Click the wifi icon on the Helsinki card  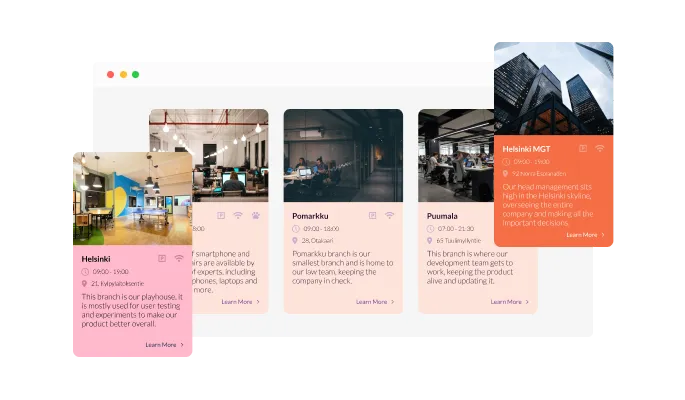pyautogui.click(x=179, y=258)
